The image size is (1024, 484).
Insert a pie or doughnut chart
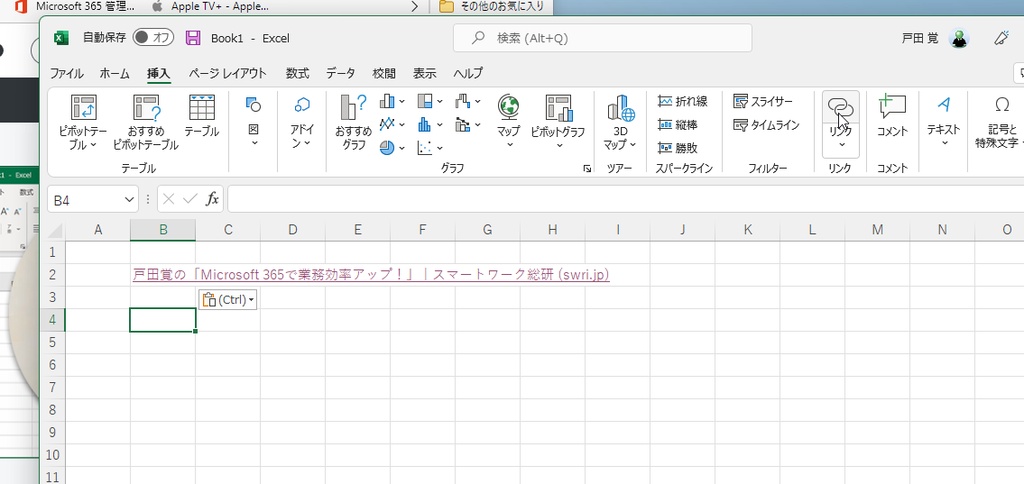click(387, 148)
